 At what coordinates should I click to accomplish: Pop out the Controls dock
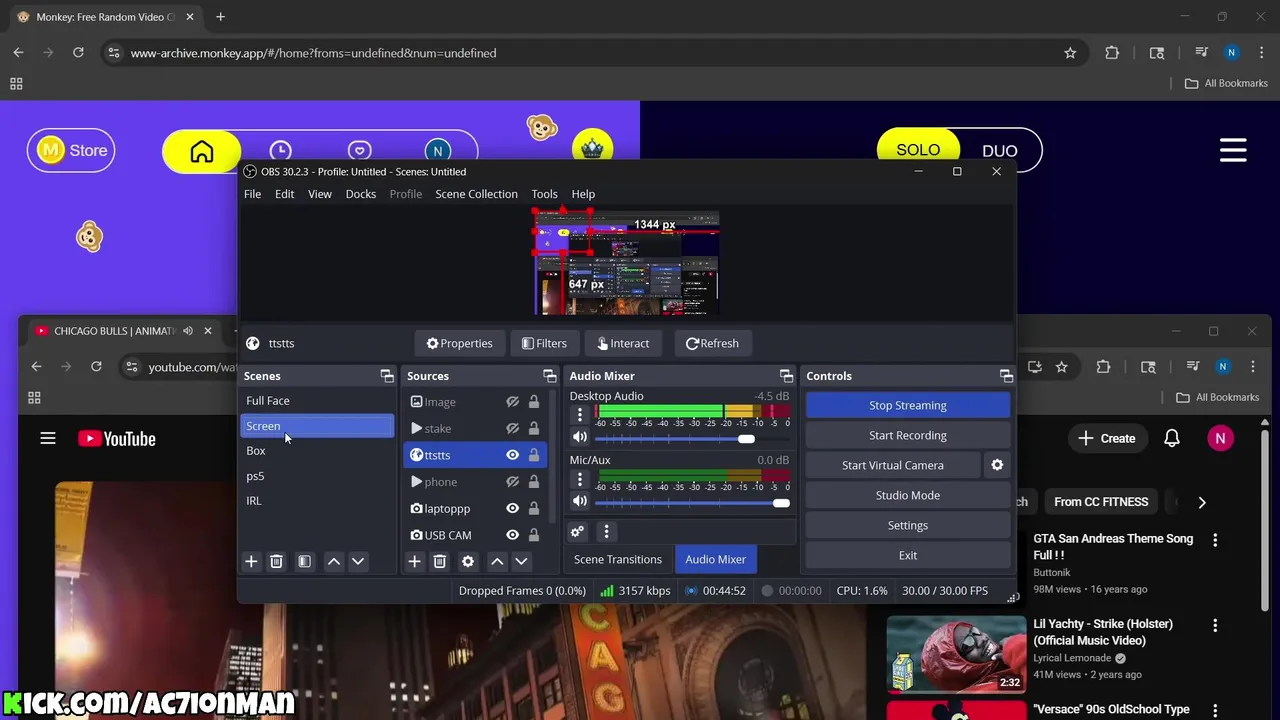click(1006, 376)
